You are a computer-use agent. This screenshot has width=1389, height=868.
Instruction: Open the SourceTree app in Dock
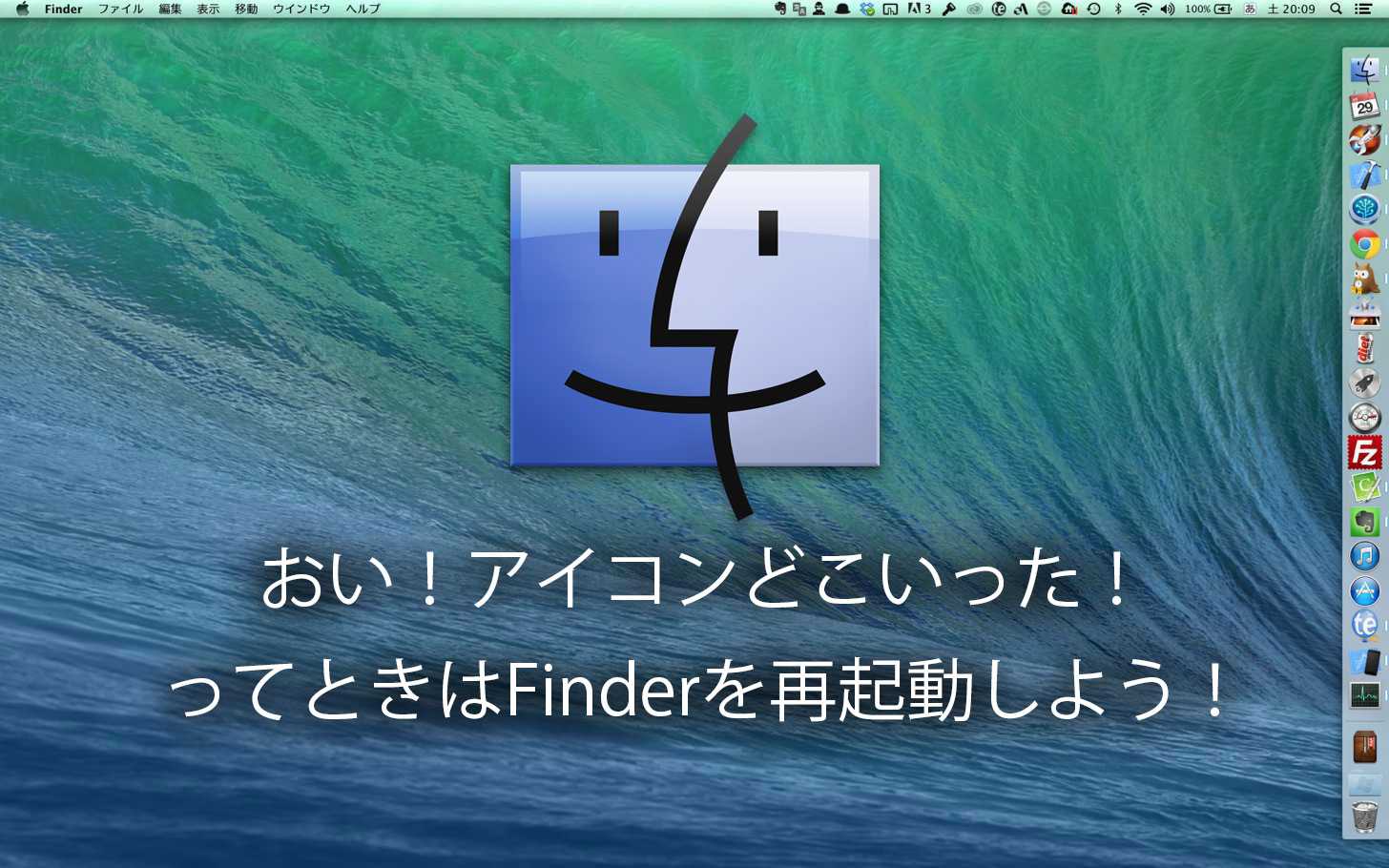(1364, 209)
